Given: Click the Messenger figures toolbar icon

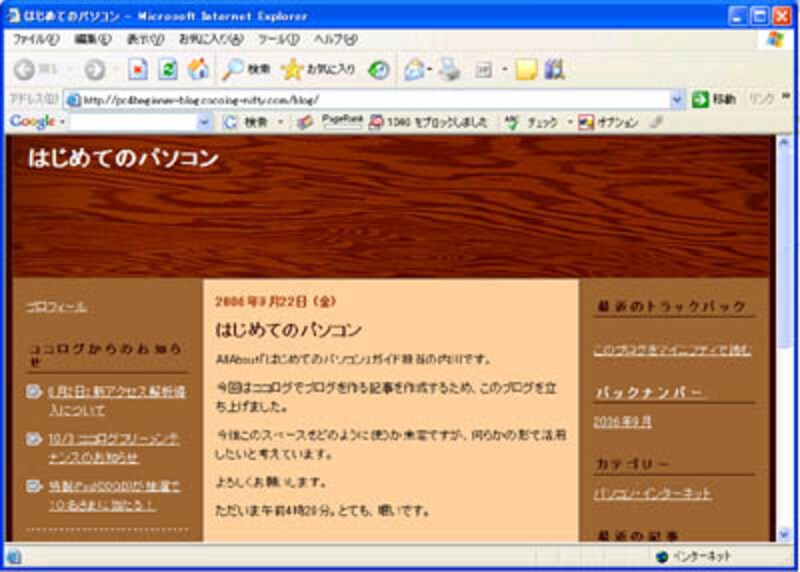Looking at the screenshot, I should (555, 69).
